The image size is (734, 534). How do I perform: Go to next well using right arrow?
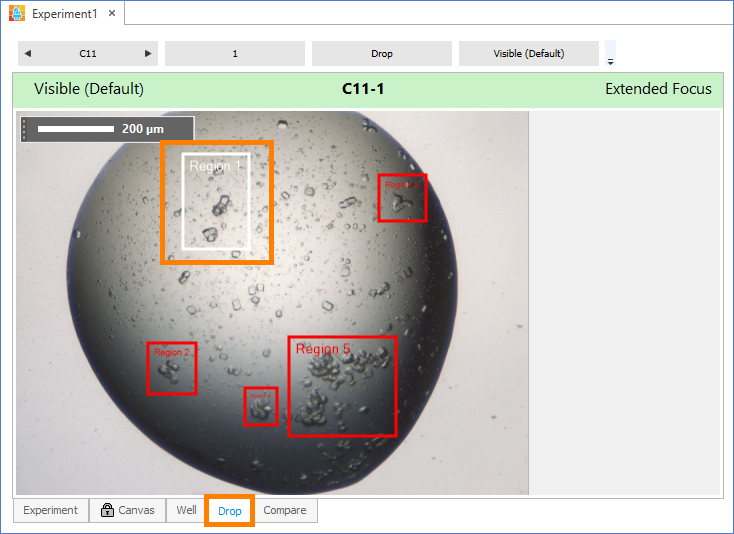[148, 53]
